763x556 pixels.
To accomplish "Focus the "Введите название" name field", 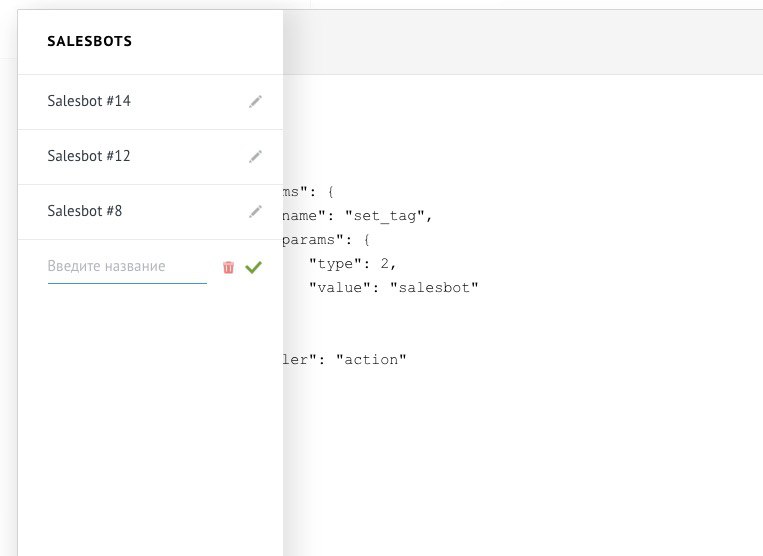I will (127, 267).
